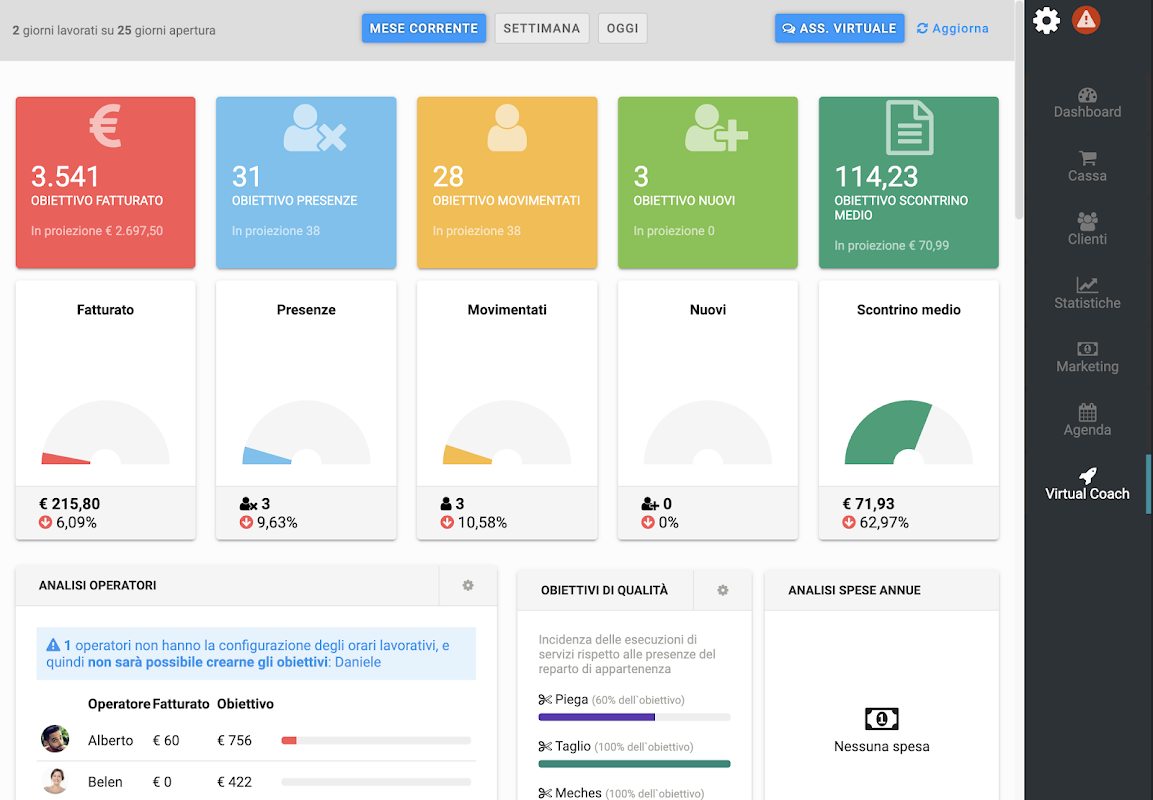Click the Scontrino medio gauge chart
This screenshot has width=1153, height=800.
(908, 432)
